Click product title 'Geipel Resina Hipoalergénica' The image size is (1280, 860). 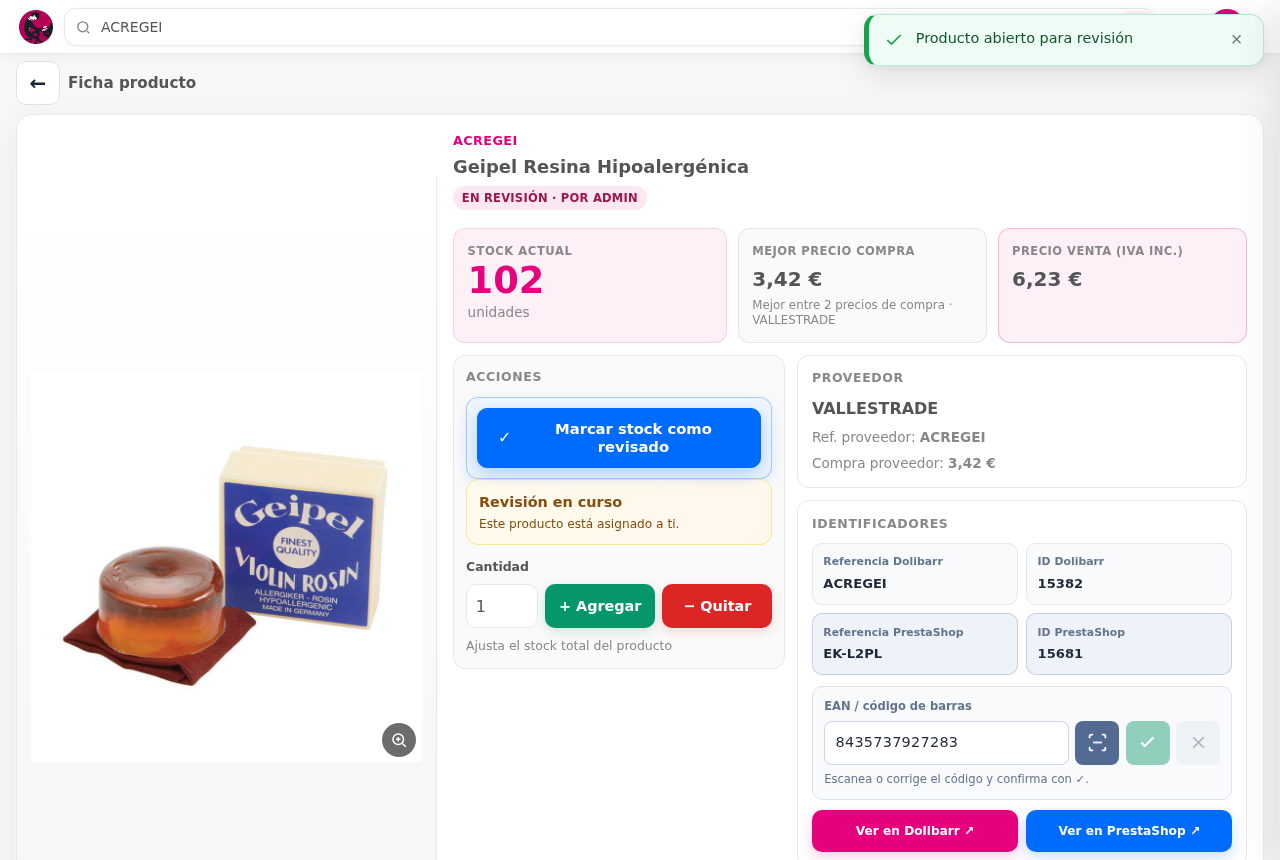coord(601,167)
